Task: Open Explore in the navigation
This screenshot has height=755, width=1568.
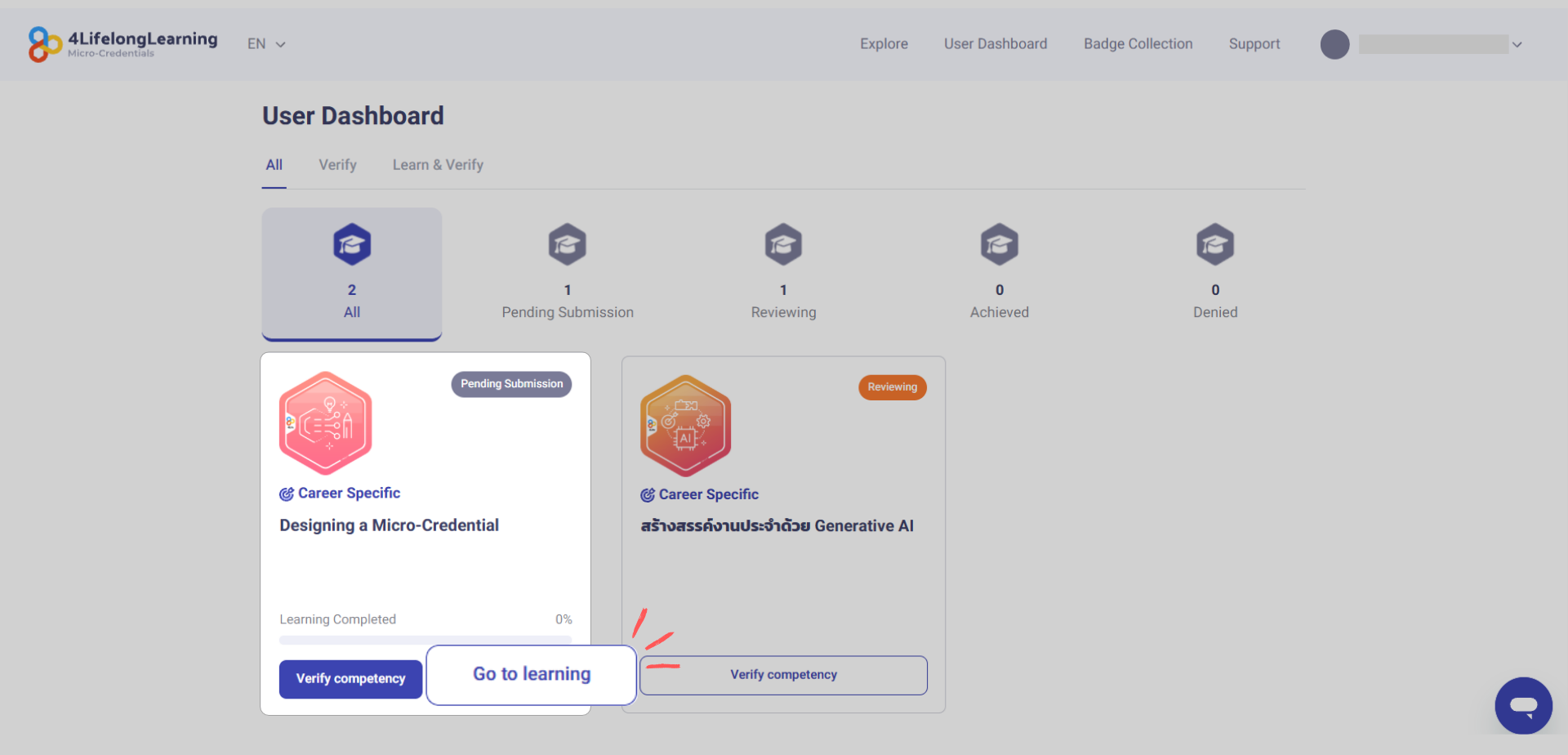Action: click(x=884, y=44)
